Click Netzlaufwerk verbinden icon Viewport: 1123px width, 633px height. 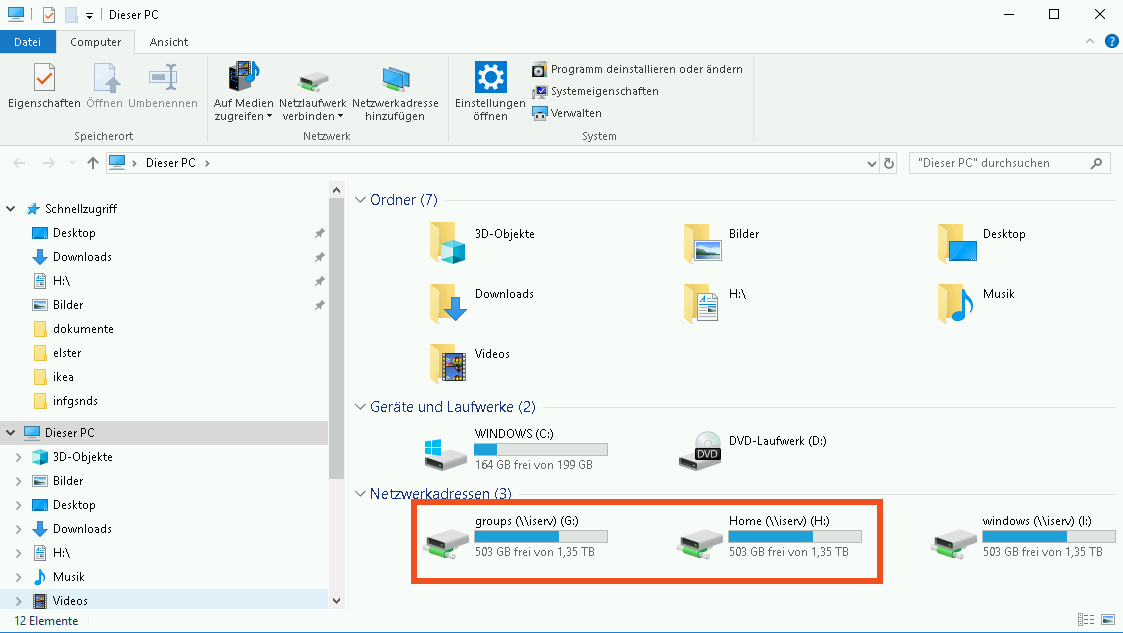(x=312, y=79)
